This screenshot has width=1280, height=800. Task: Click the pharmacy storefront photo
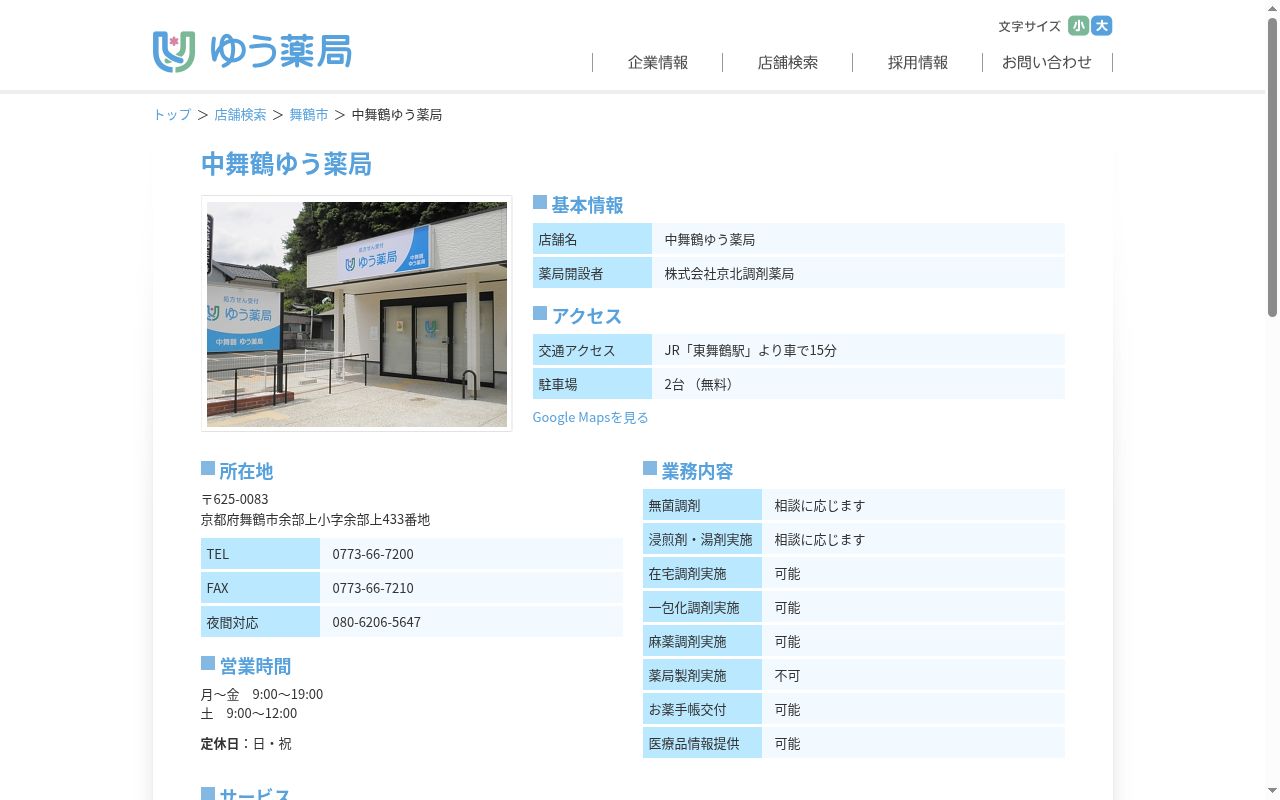[x=357, y=314]
